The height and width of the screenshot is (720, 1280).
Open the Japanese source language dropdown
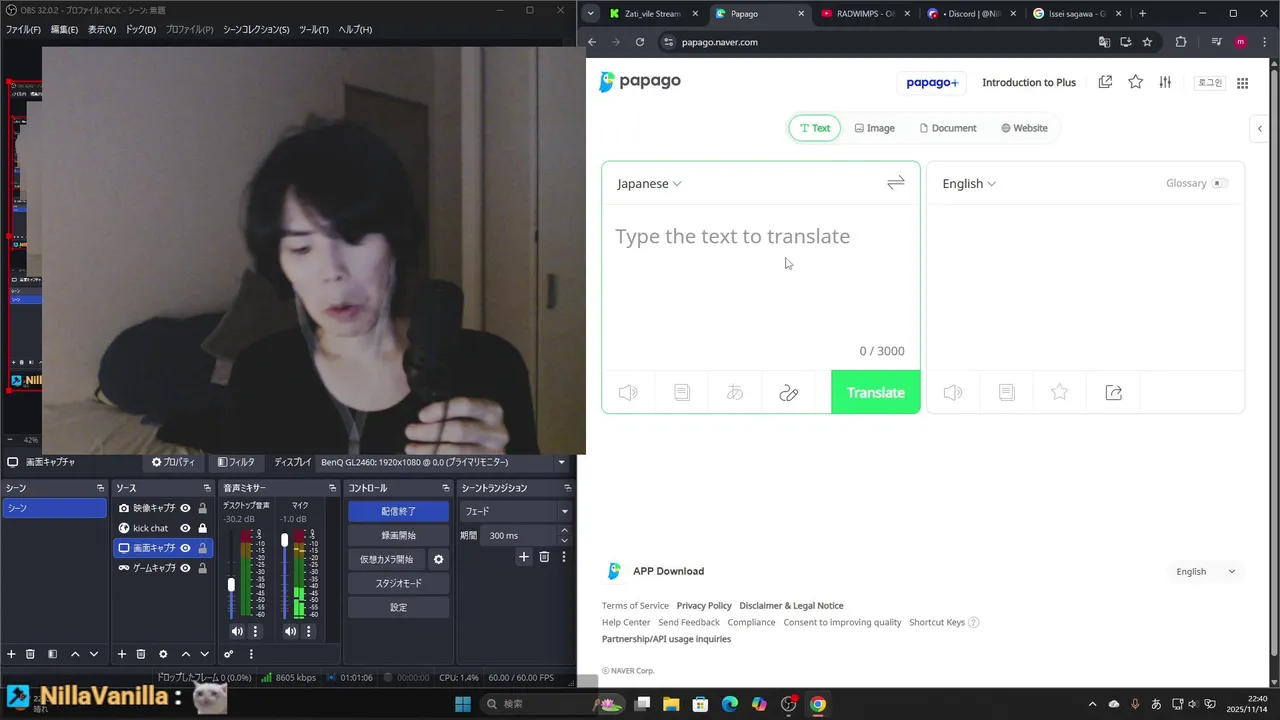click(649, 183)
